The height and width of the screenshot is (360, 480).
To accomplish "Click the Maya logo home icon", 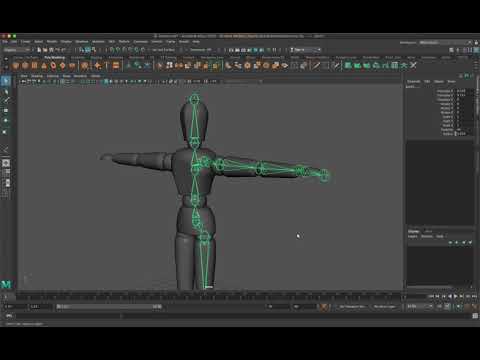I will [x=6, y=284].
